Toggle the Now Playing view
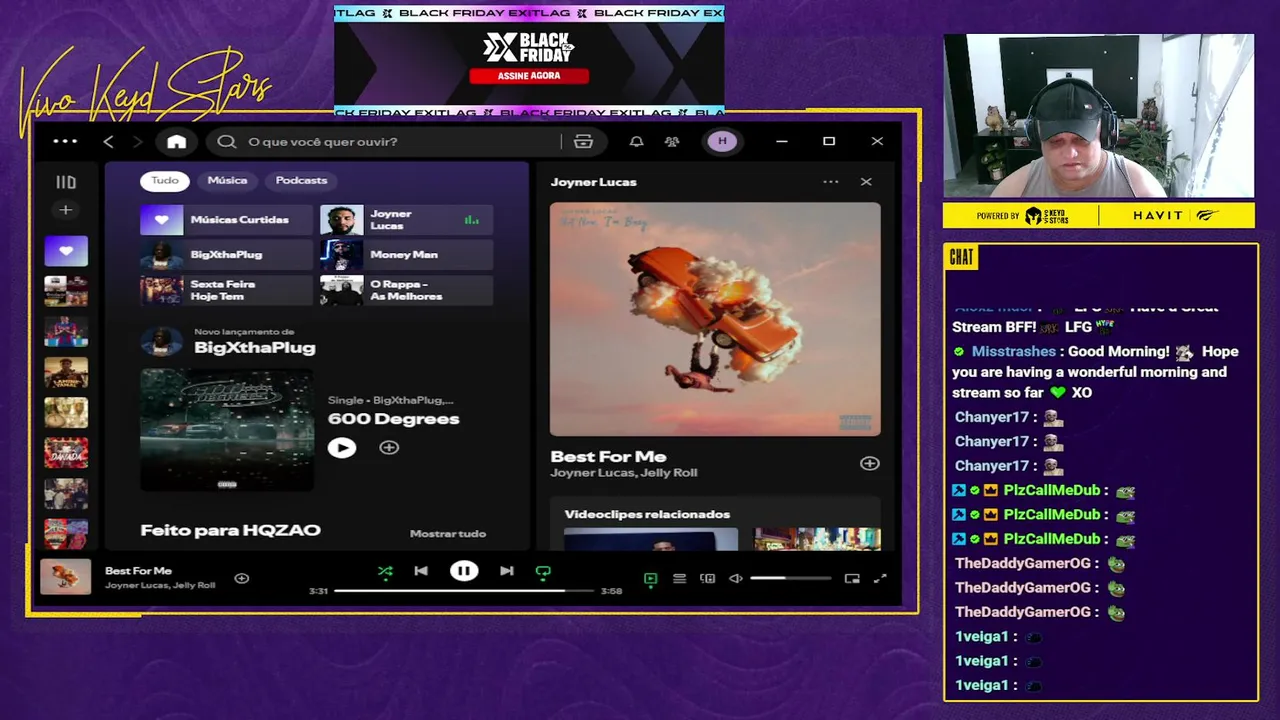Image resolution: width=1280 pixels, height=720 pixels. pyautogui.click(x=650, y=578)
